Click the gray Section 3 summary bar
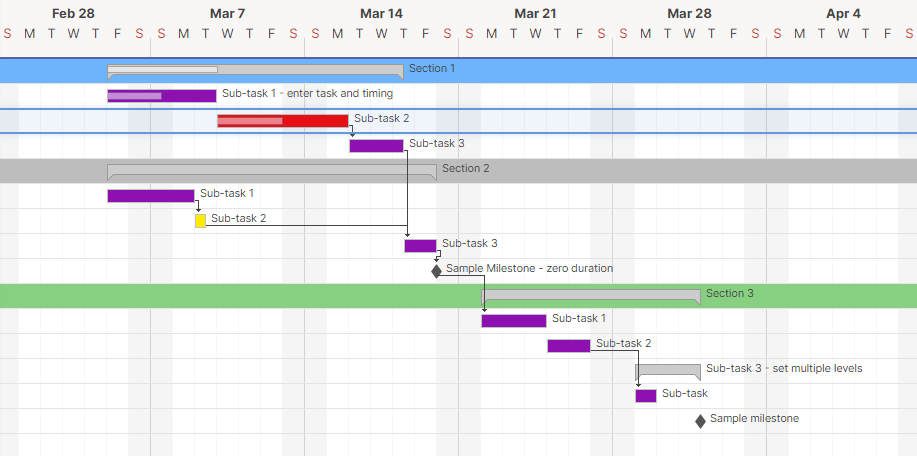The image size is (917, 456). coord(591,295)
